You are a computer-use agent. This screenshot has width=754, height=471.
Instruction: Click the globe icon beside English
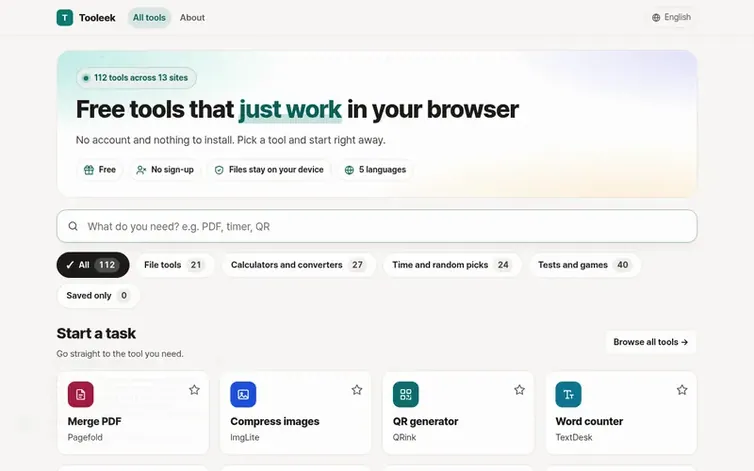click(656, 18)
